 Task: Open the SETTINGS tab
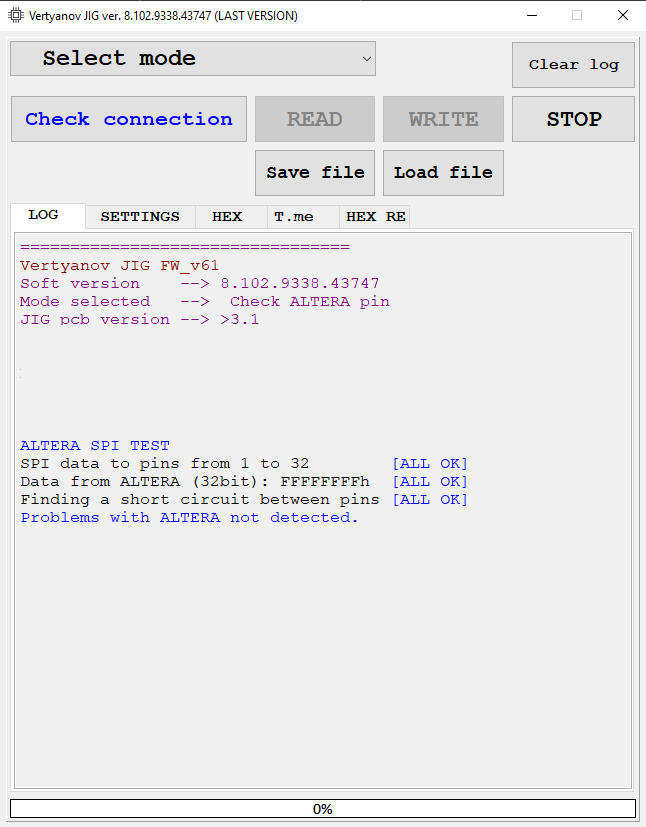point(140,217)
